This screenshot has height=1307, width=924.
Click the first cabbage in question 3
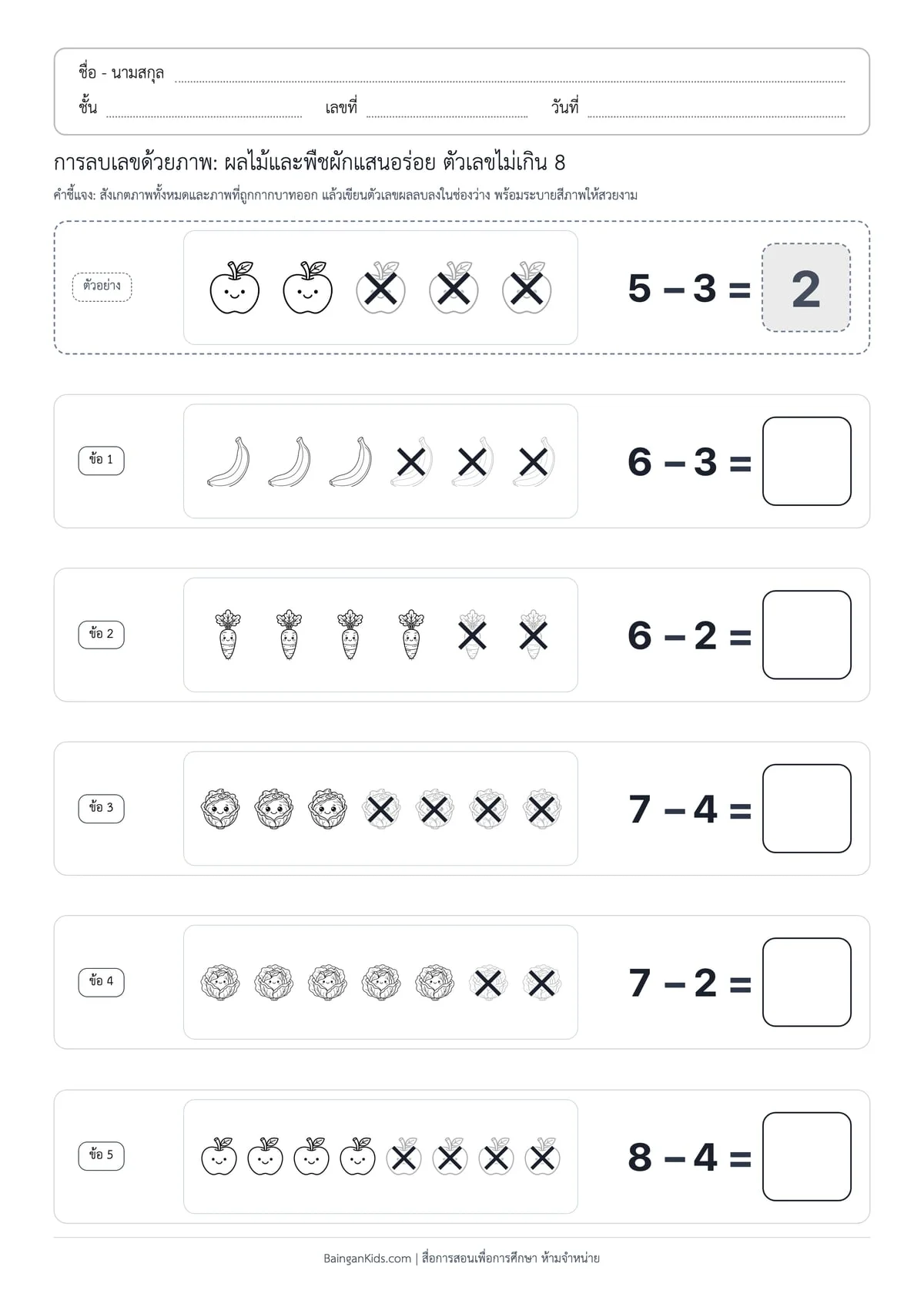pyautogui.click(x=220, y=809)
